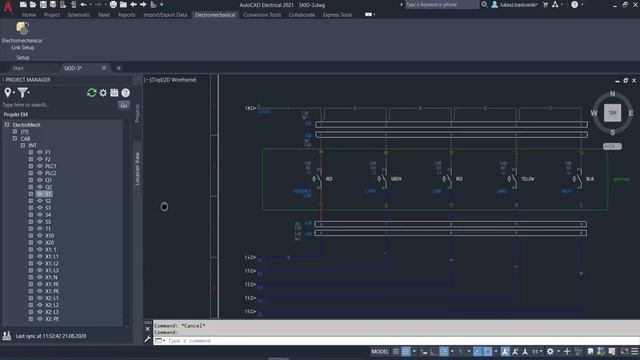Click the Project Manager folder icon in quick access toolbar
Viewport: 640px width, 360px height.
coord(123,4)
